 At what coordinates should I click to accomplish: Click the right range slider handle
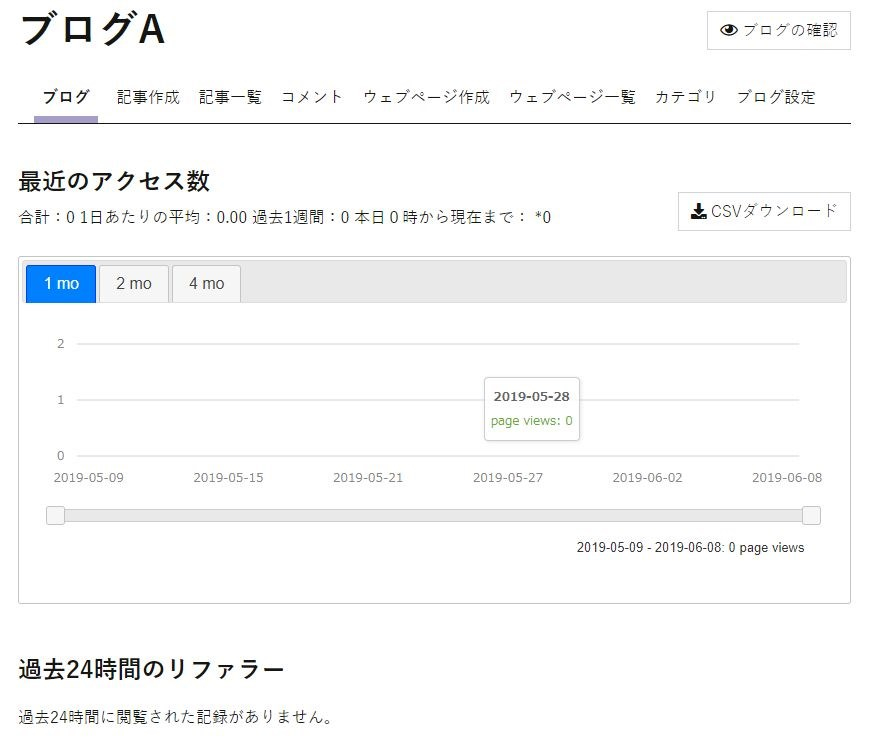pyautogui.click(x=811, y=515)
